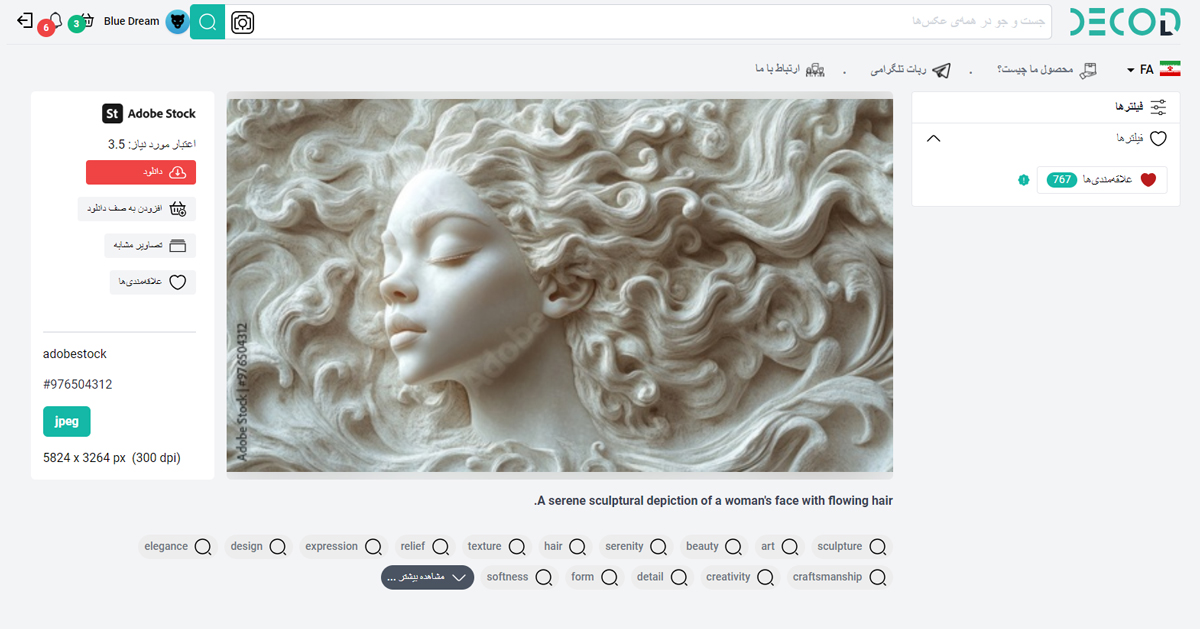Click the green info badge near favorites
This screenshot has height=629, width=1200.
pyautogui.click(x=1023, y=180)
